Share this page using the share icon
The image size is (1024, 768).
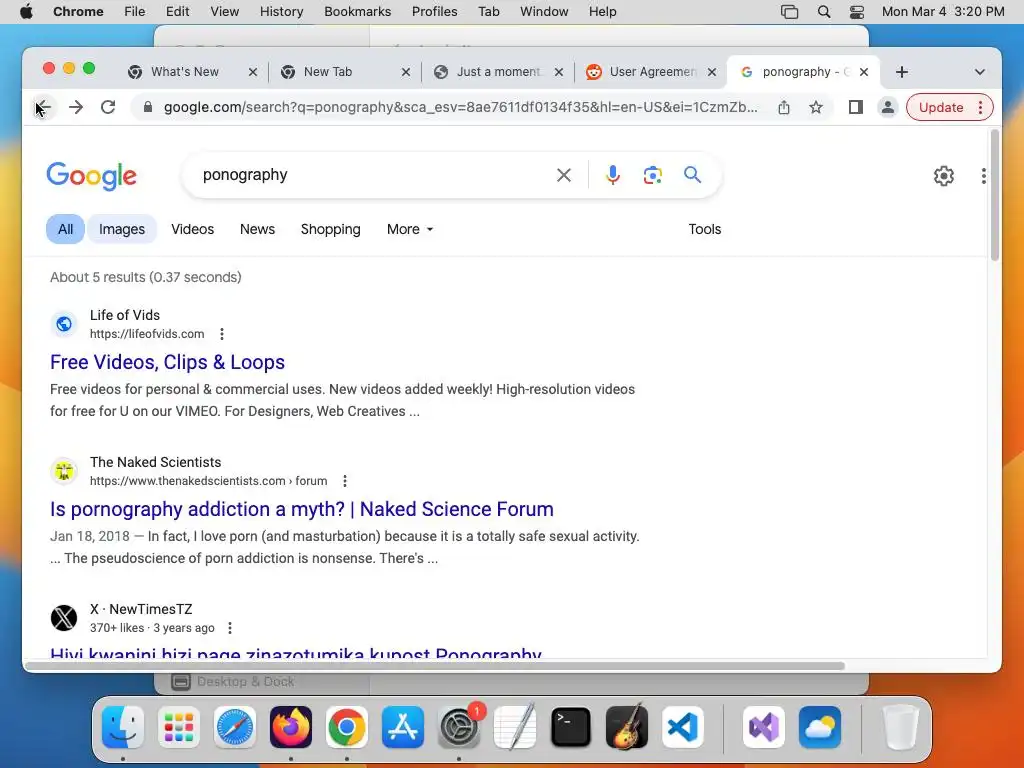pyautogui.click(x=784, y=107)
